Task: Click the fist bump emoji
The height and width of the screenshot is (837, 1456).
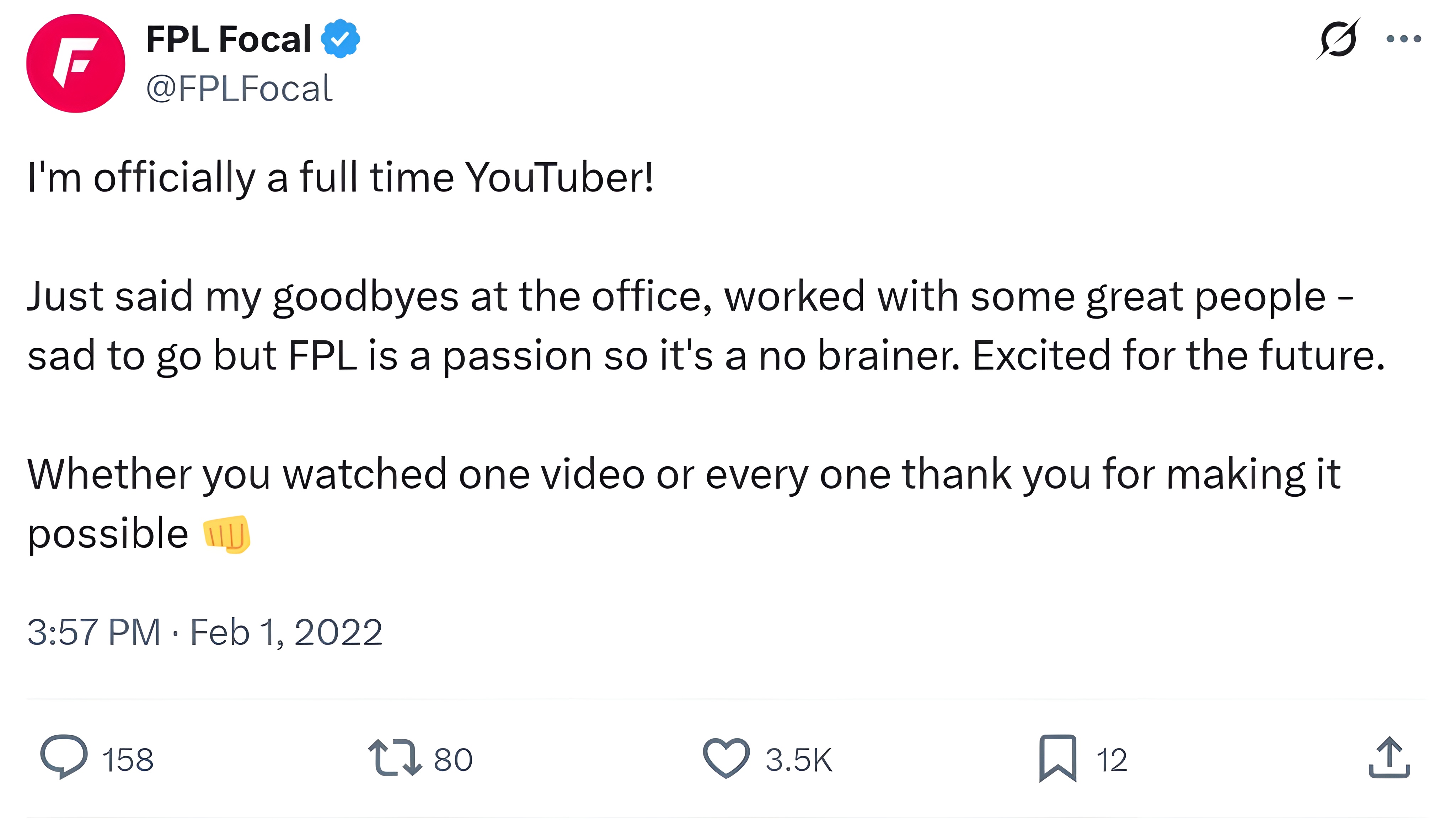Action: pyautogui.click(x=226, y=534)
